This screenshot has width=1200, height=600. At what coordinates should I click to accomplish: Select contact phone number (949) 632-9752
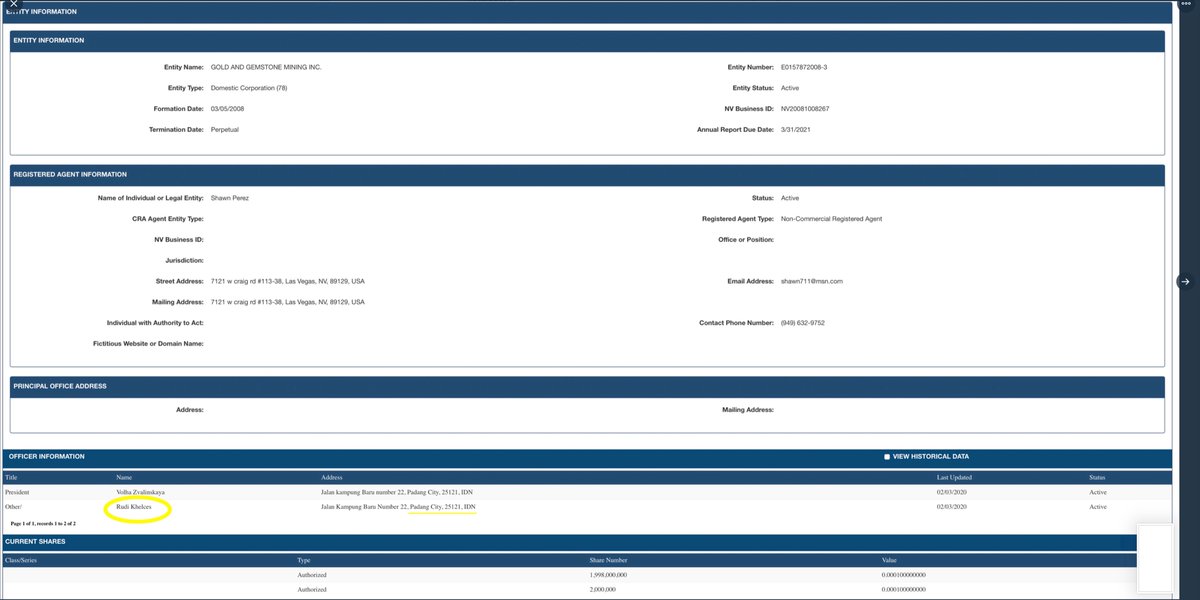(x=803, y=323)
